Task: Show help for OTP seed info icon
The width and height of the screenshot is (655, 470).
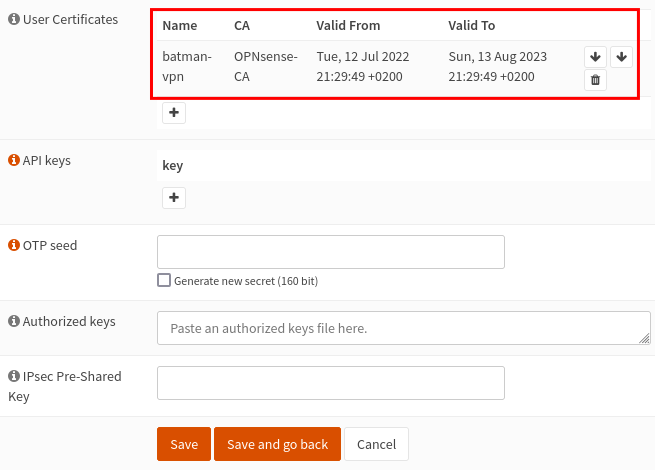Action: click(14, 245)
